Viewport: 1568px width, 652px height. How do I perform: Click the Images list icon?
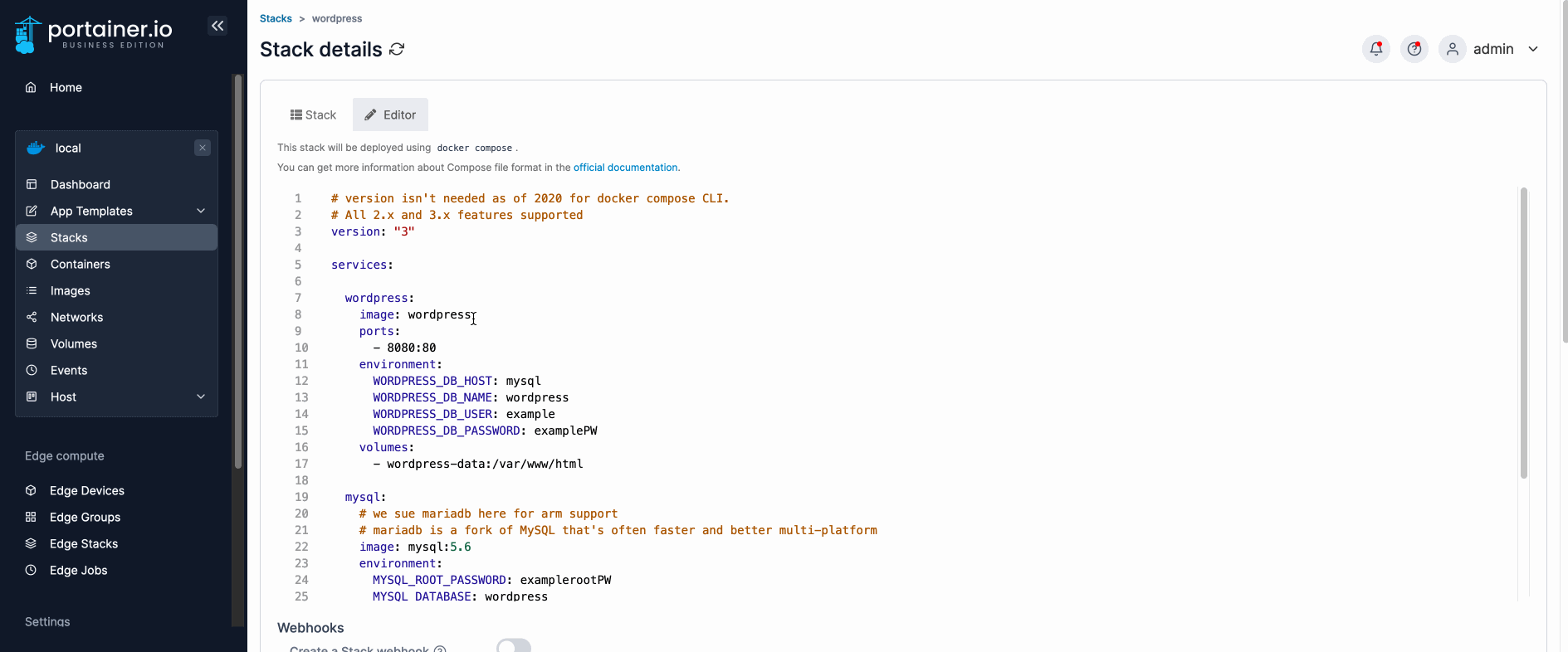(x=32, y=290)
